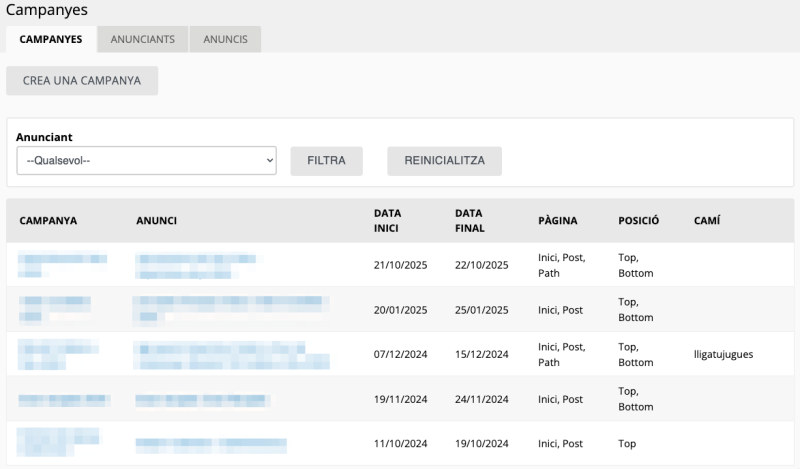
Task: Click the Reinicialitza button
Action: pyautogui.click(x=444, y=161)
